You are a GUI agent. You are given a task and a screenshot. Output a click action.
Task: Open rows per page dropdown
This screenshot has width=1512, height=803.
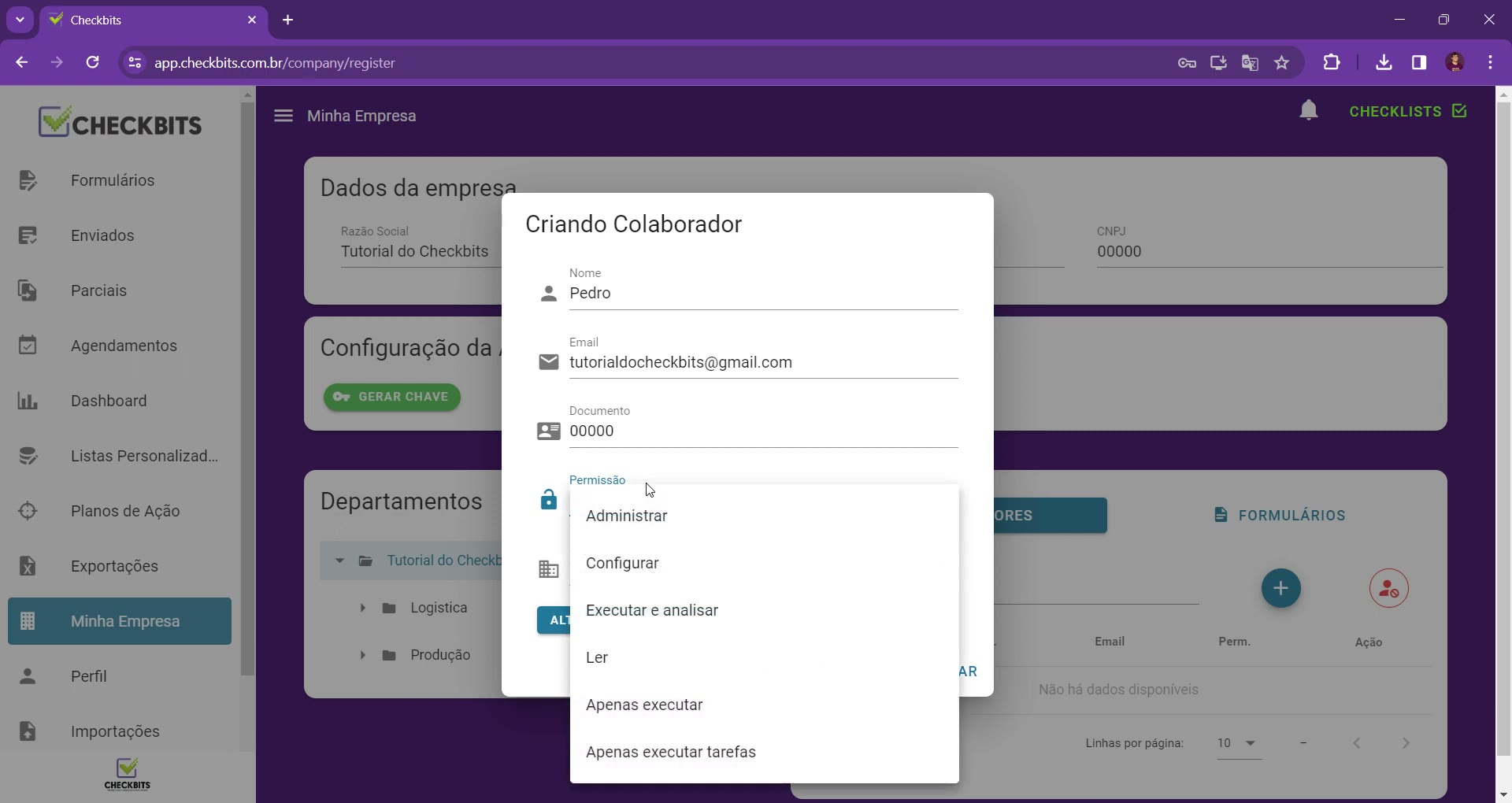pos(1240,743)
